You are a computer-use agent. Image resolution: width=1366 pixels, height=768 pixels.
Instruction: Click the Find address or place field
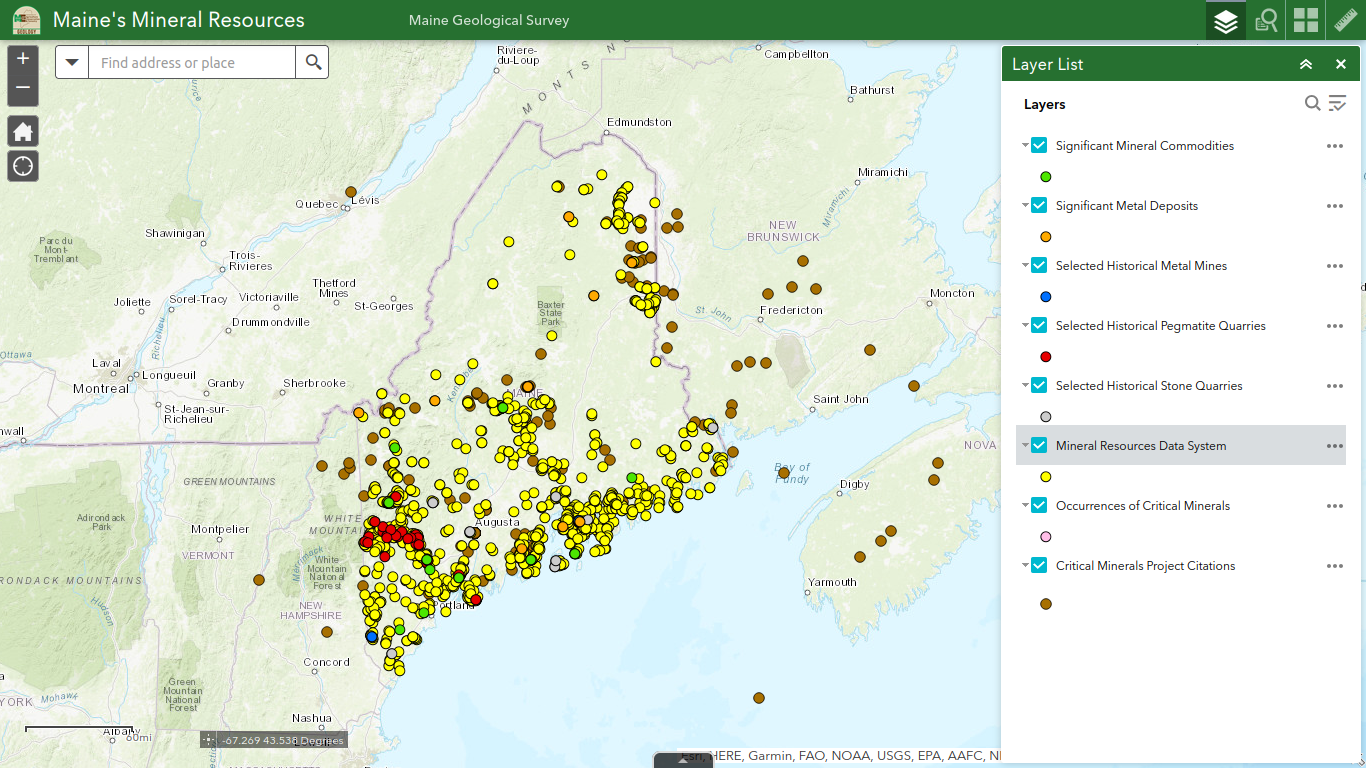tap(192, 62)
